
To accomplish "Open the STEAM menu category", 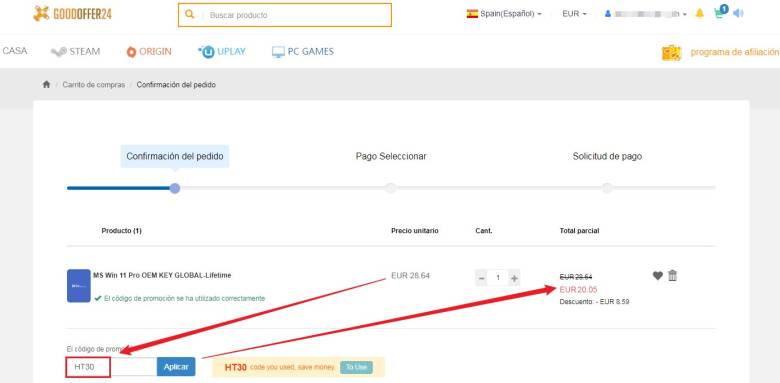I will pyautogui.click(x=76, y=51).
